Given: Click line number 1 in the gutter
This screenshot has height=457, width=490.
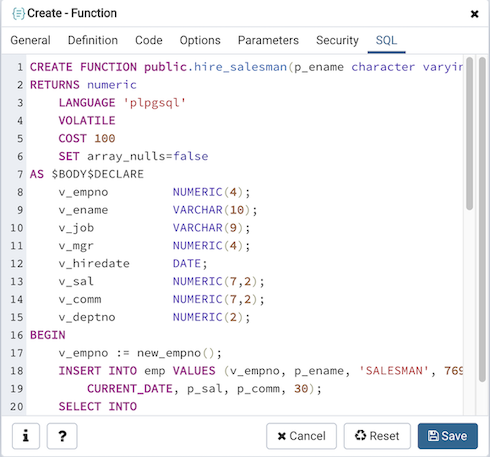Looking at the screenshot, I should [x=20, y=67].
